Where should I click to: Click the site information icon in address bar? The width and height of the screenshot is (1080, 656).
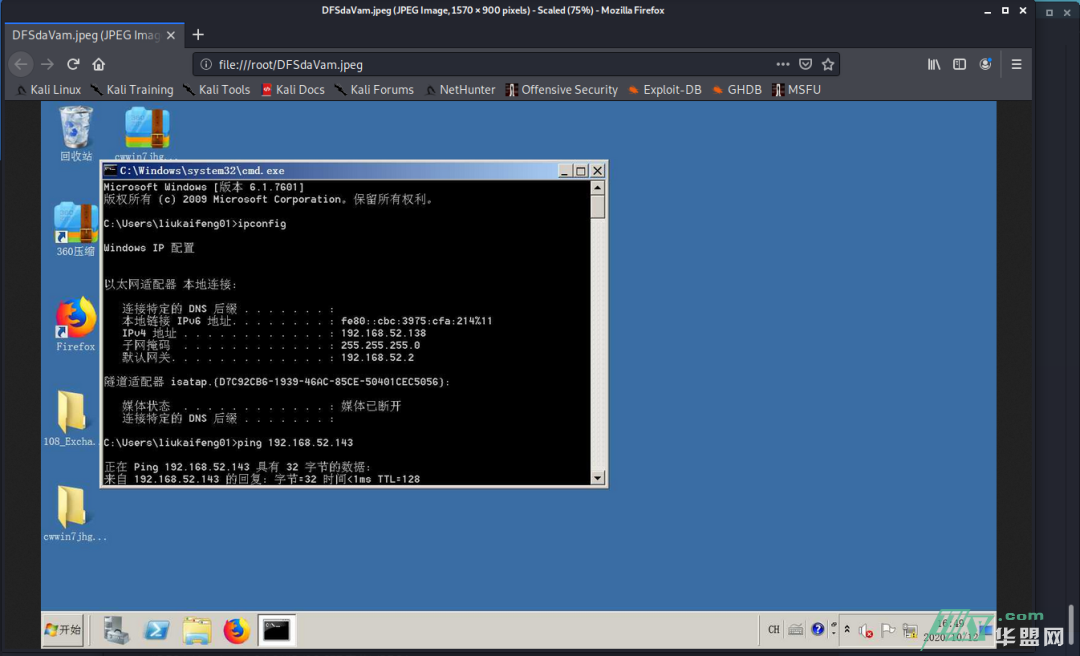[x=206, y=65]
